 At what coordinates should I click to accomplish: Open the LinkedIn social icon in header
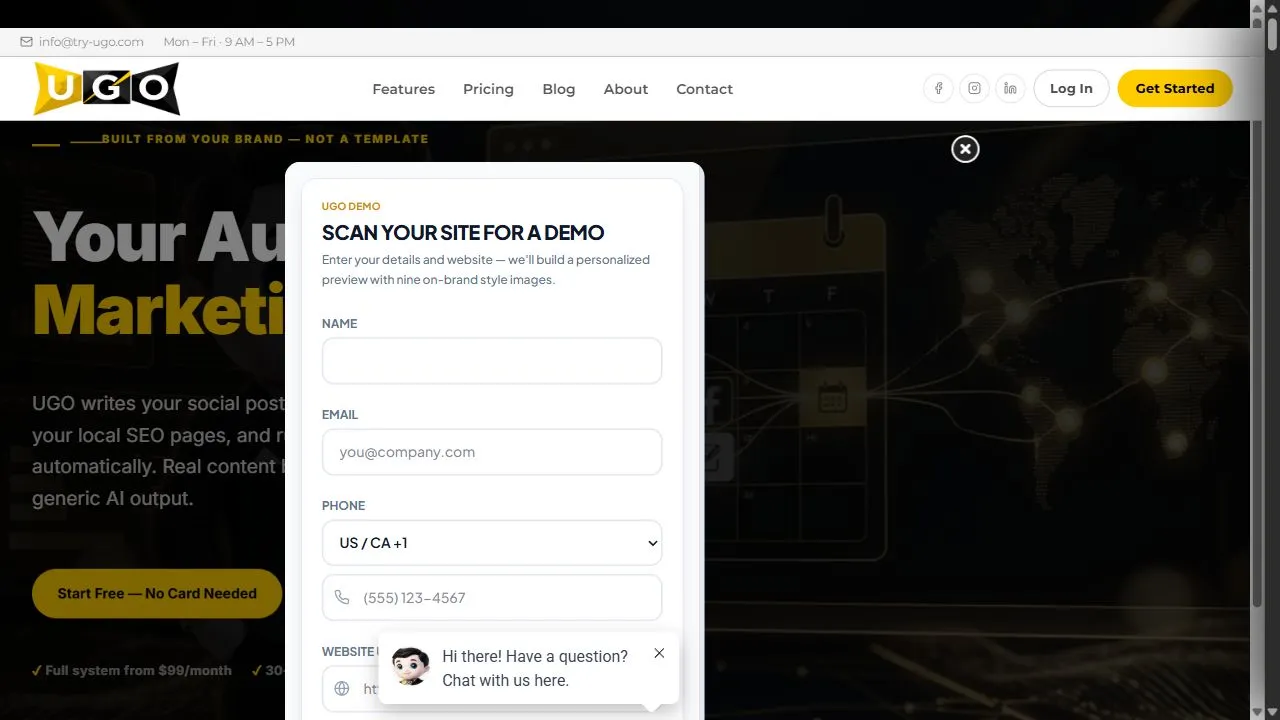[1010, 88]
